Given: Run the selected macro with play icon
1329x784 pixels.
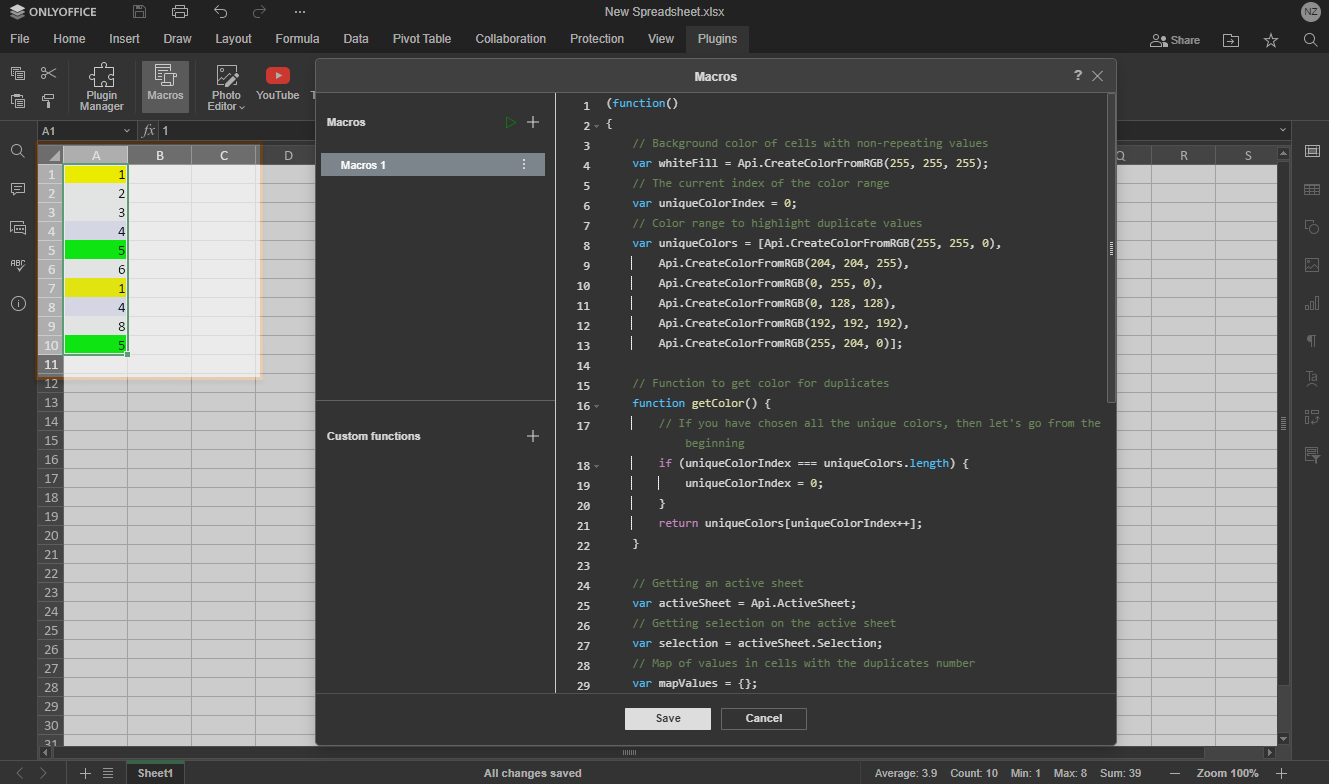Looking at the screenshot, I should coord(511,122).
